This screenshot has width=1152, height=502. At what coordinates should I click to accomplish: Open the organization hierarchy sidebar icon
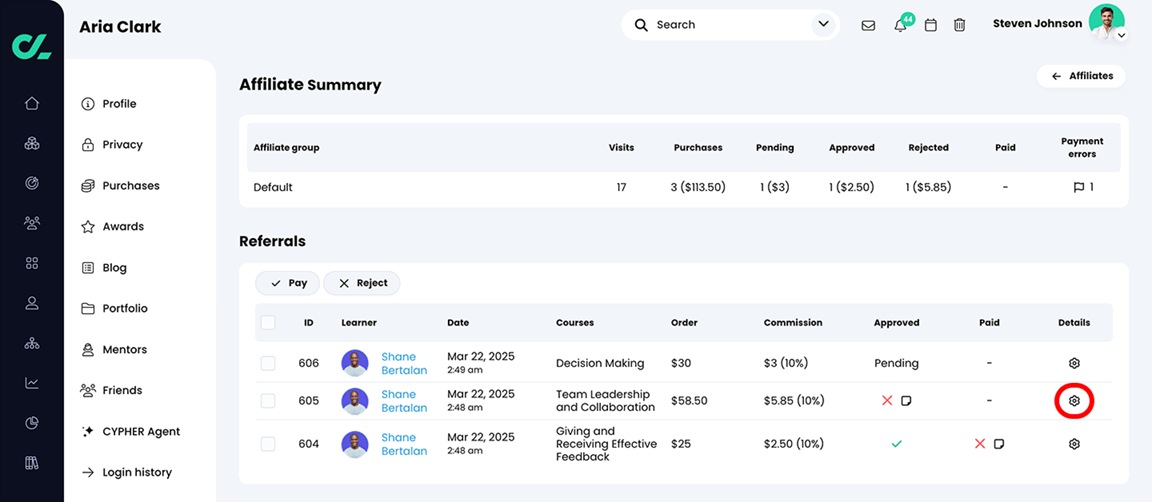click(x=32, y=343)
